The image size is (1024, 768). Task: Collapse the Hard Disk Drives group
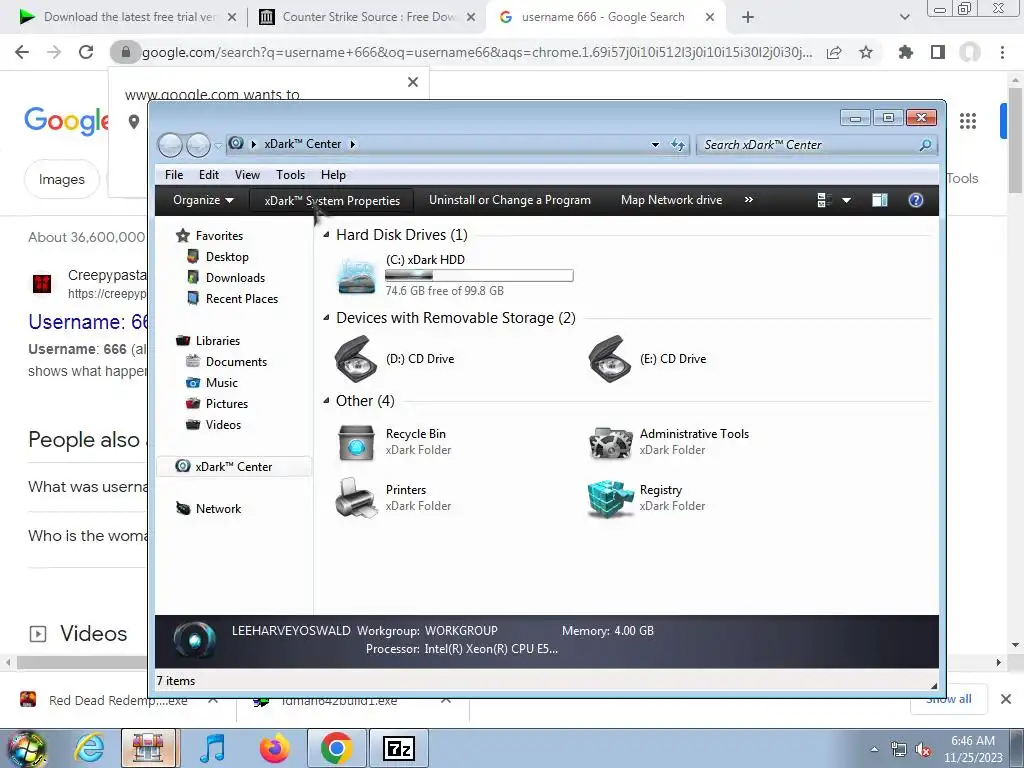pos(326,234)
